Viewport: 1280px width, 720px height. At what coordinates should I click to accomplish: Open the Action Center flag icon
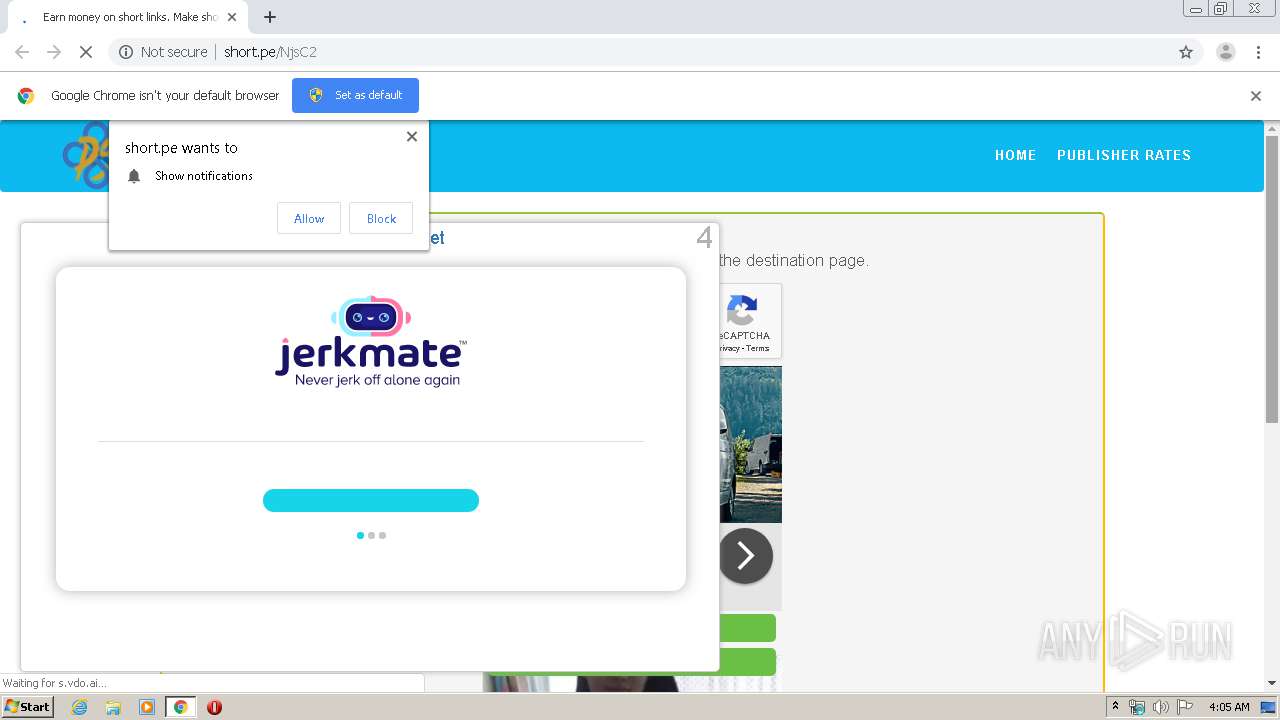1185,707
